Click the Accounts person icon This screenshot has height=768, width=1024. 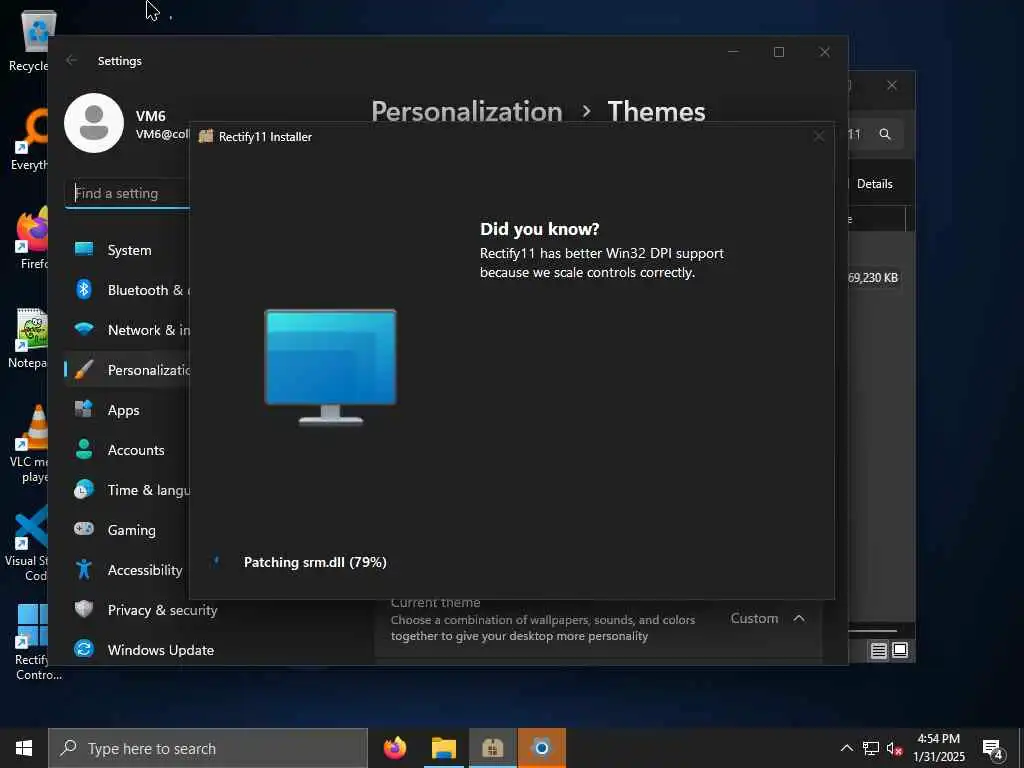(84, 449)
